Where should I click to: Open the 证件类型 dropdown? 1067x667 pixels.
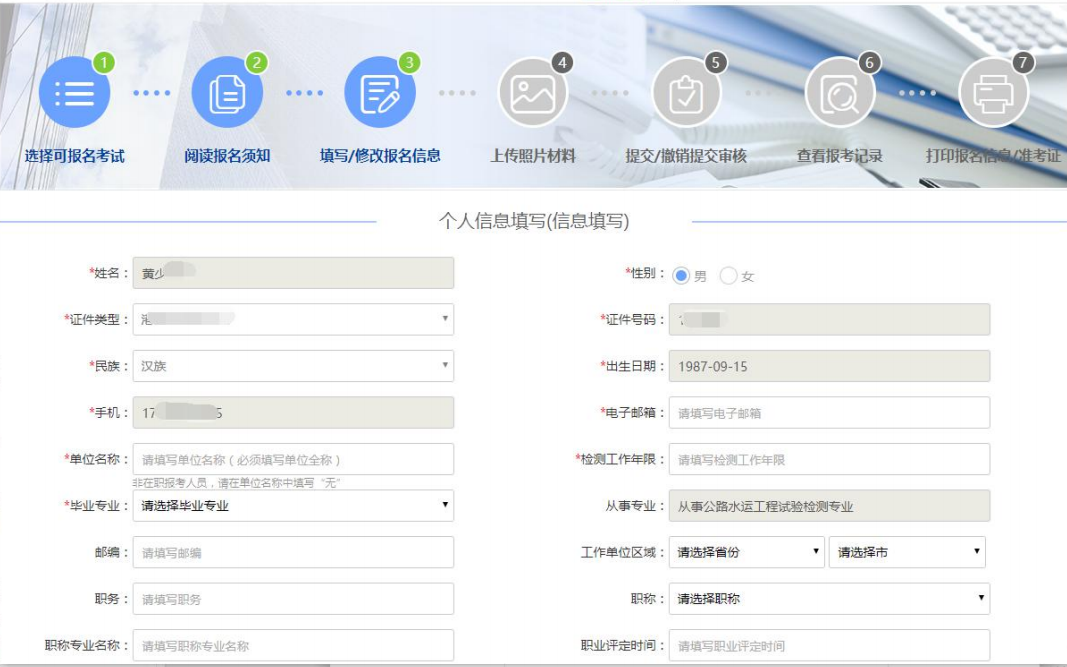point(293,319)
